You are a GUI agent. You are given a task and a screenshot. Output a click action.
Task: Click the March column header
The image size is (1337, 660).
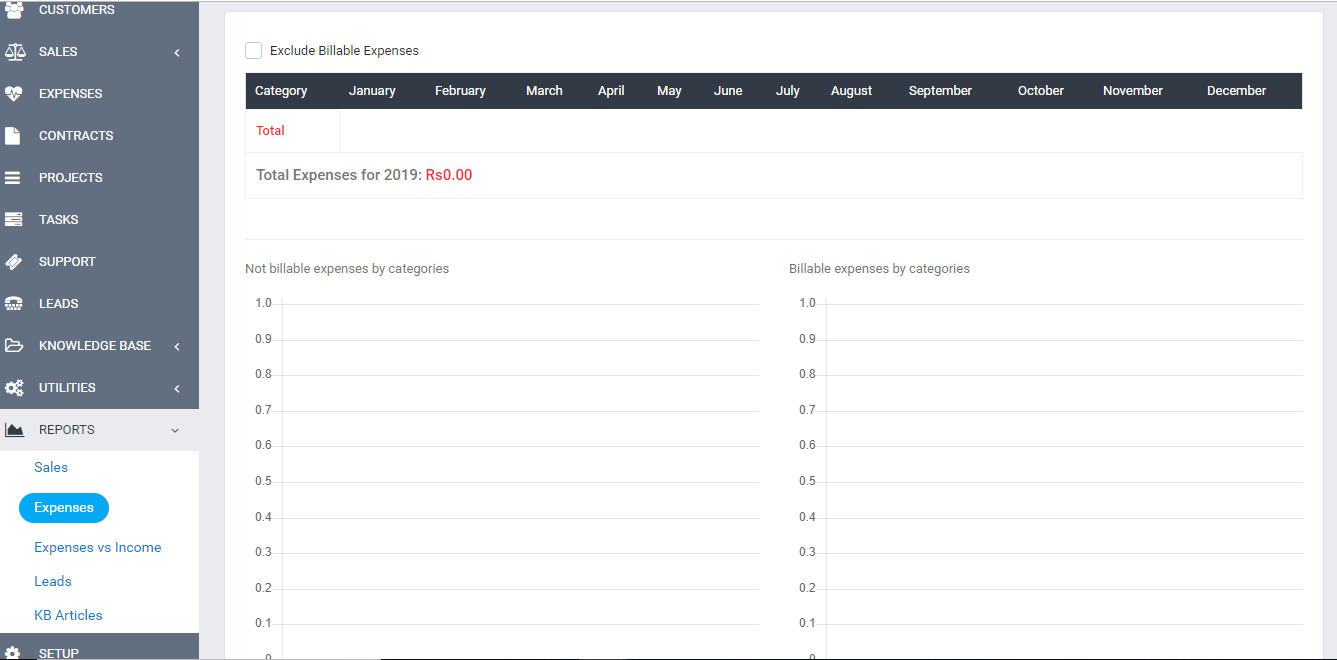click(544, 91)
